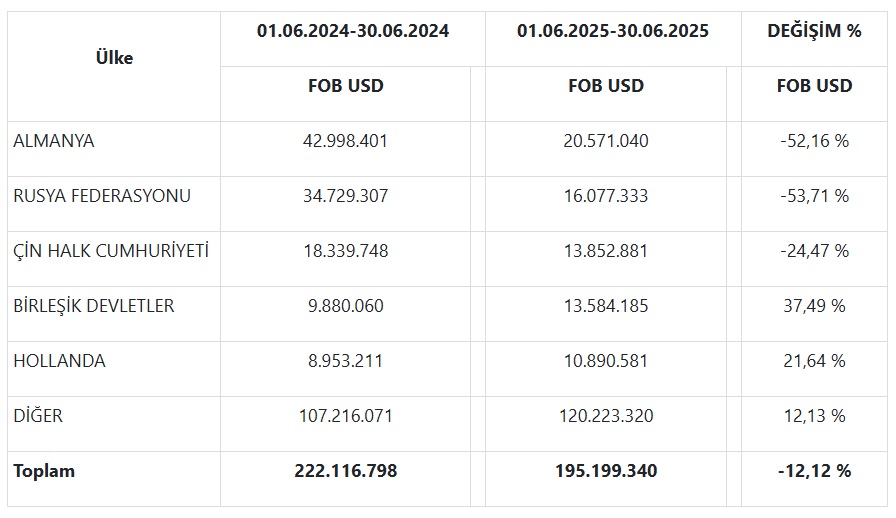Click the 16.077.333 value for Rusya
896x518 pixels.
pos(606,196)
